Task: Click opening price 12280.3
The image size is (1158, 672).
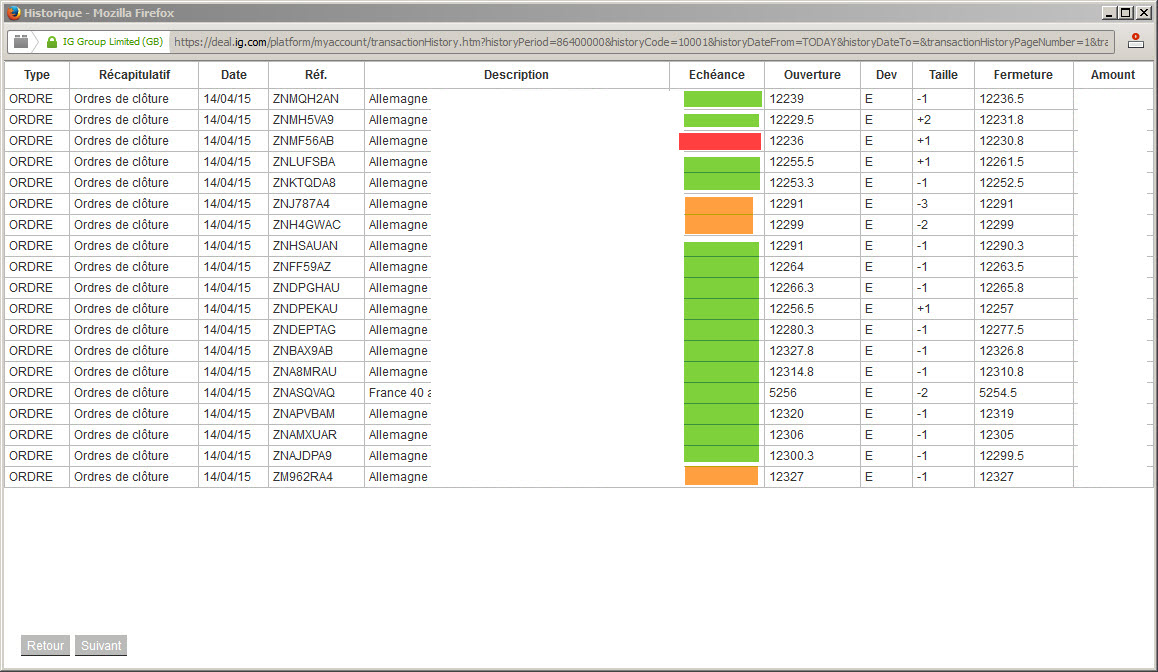Action: [x=792, y=329]
